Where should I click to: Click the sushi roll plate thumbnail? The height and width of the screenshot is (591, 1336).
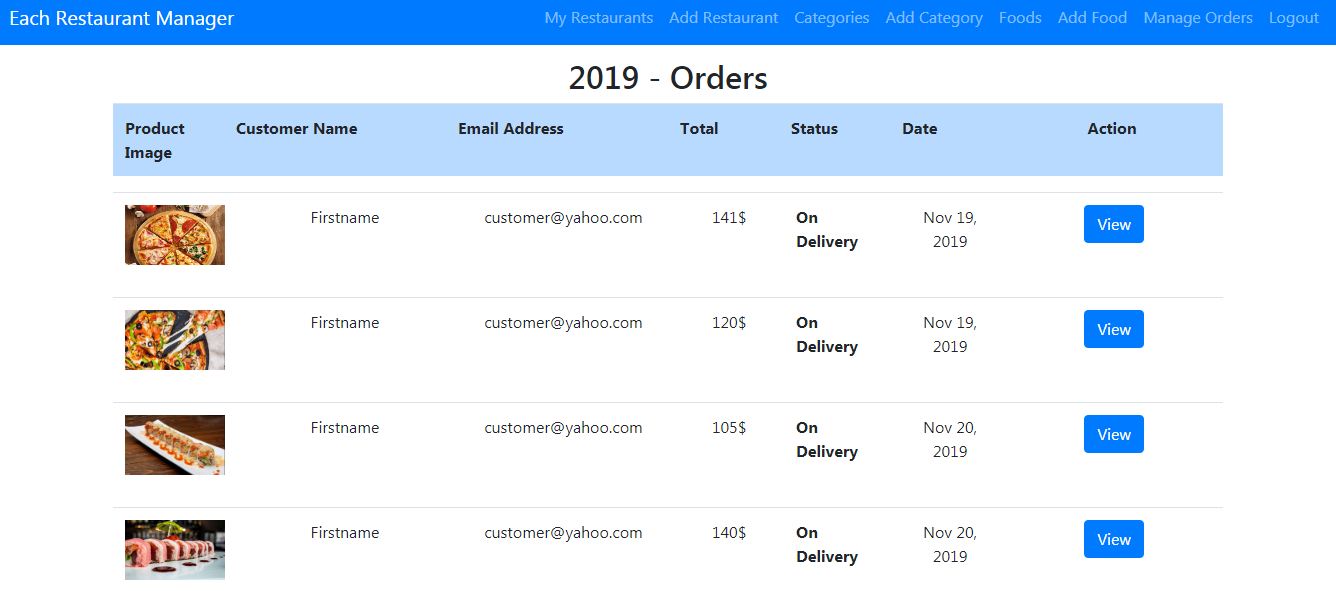175,445
